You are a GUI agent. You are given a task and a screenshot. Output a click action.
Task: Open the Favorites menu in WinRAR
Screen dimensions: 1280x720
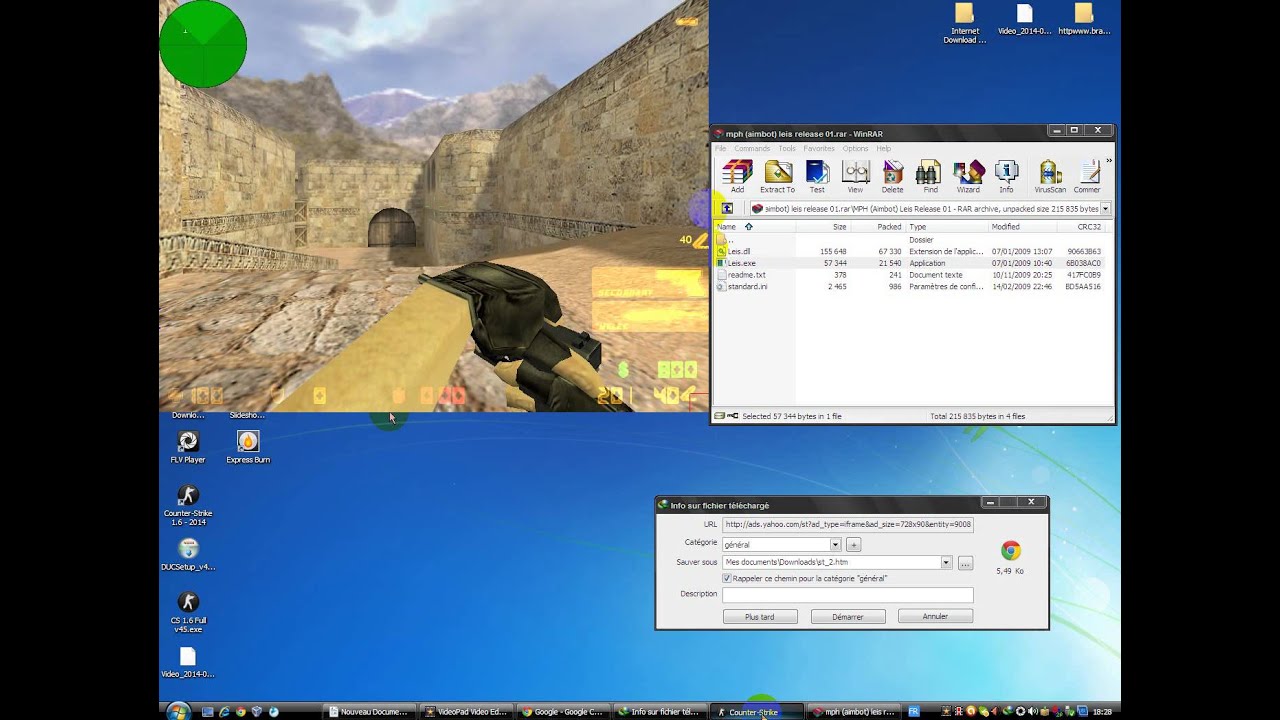click(x=819, y=148)
